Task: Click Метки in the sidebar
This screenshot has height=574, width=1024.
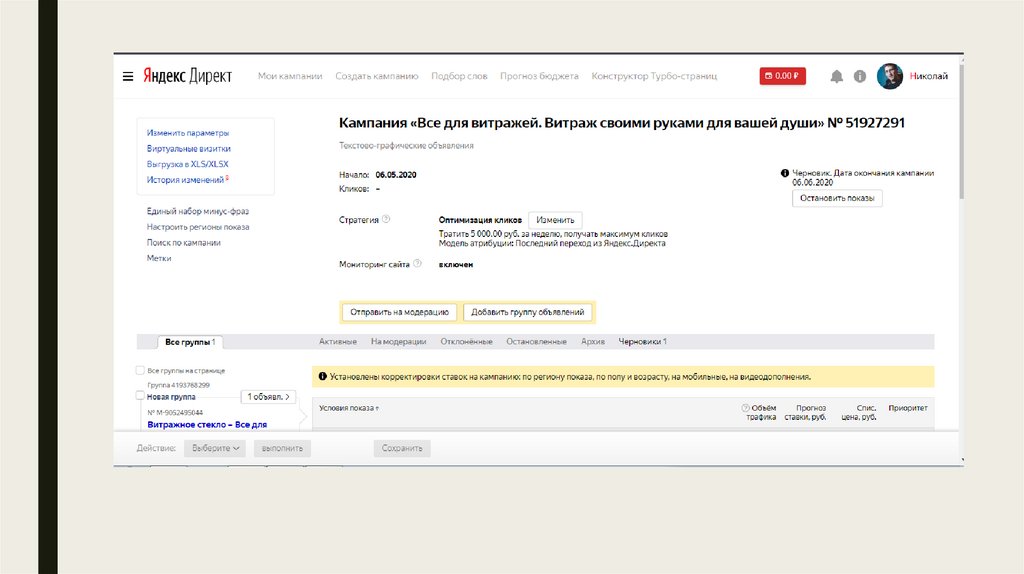Action: pyautogui.click(x=159, y=258)
